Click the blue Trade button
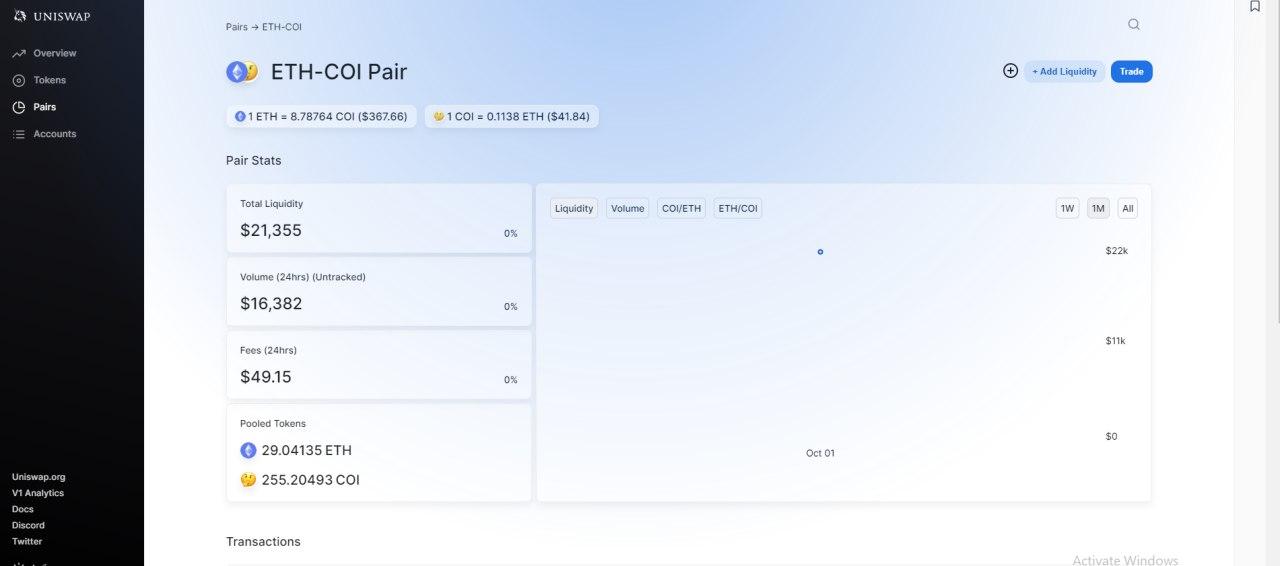Image resolution: width=1280 pixels, height=566 pixels. pos(1131,71)
